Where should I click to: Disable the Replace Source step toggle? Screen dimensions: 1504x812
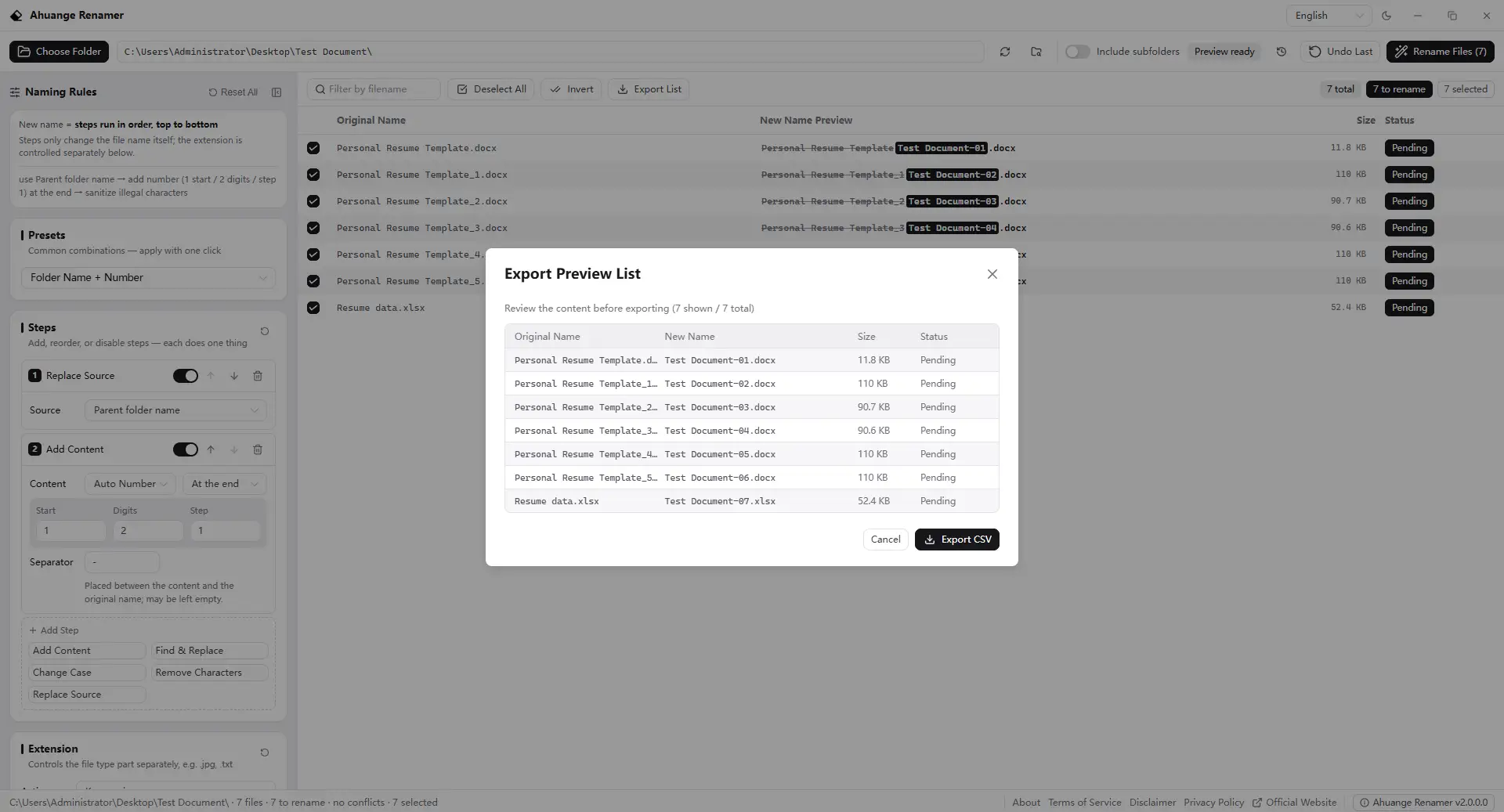click(186, 376)
